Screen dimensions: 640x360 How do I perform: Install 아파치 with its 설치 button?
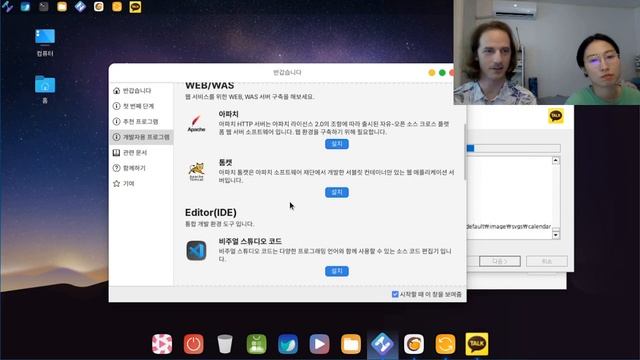(x=337, y=144)
